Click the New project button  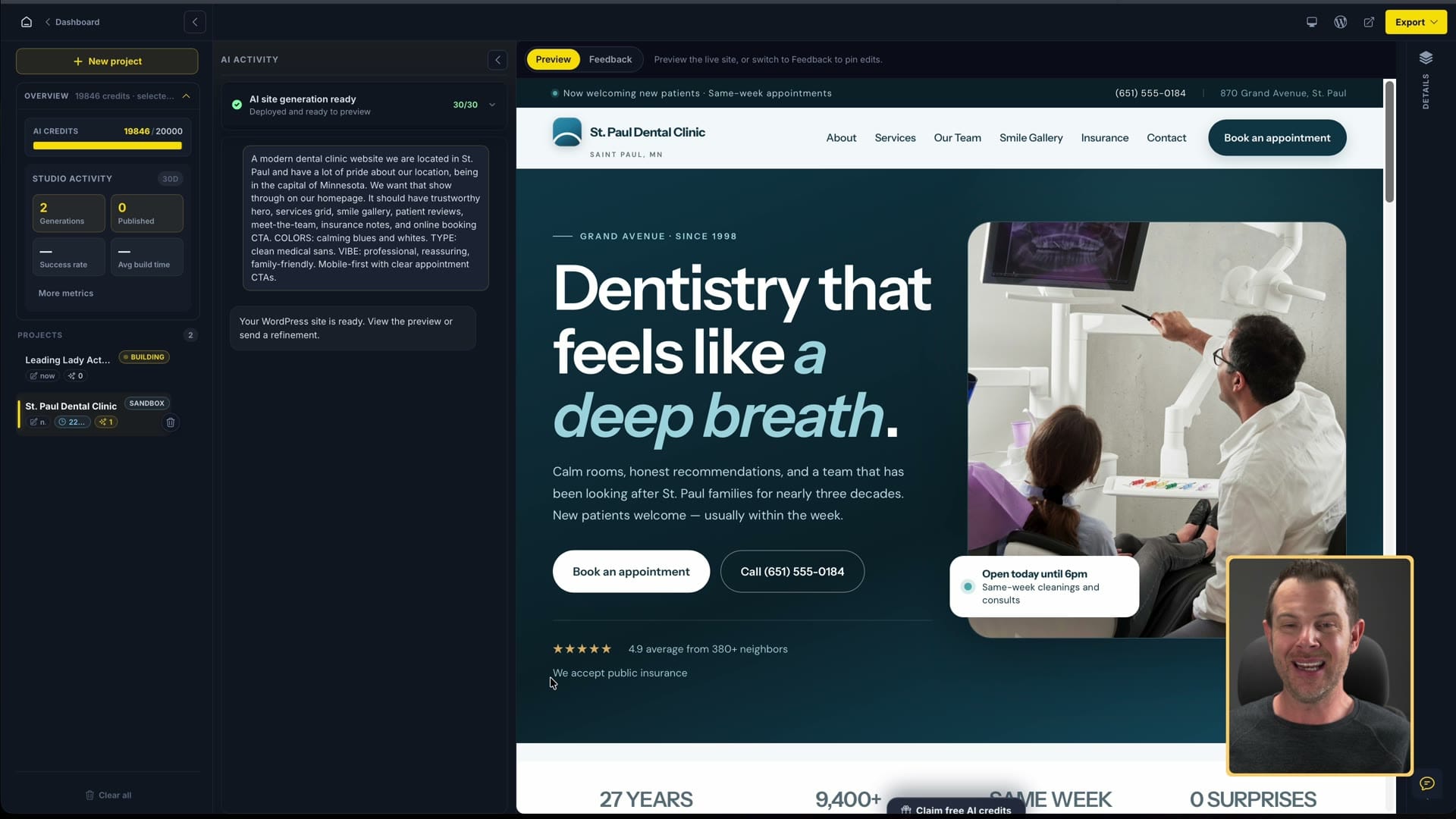[107, 61]
